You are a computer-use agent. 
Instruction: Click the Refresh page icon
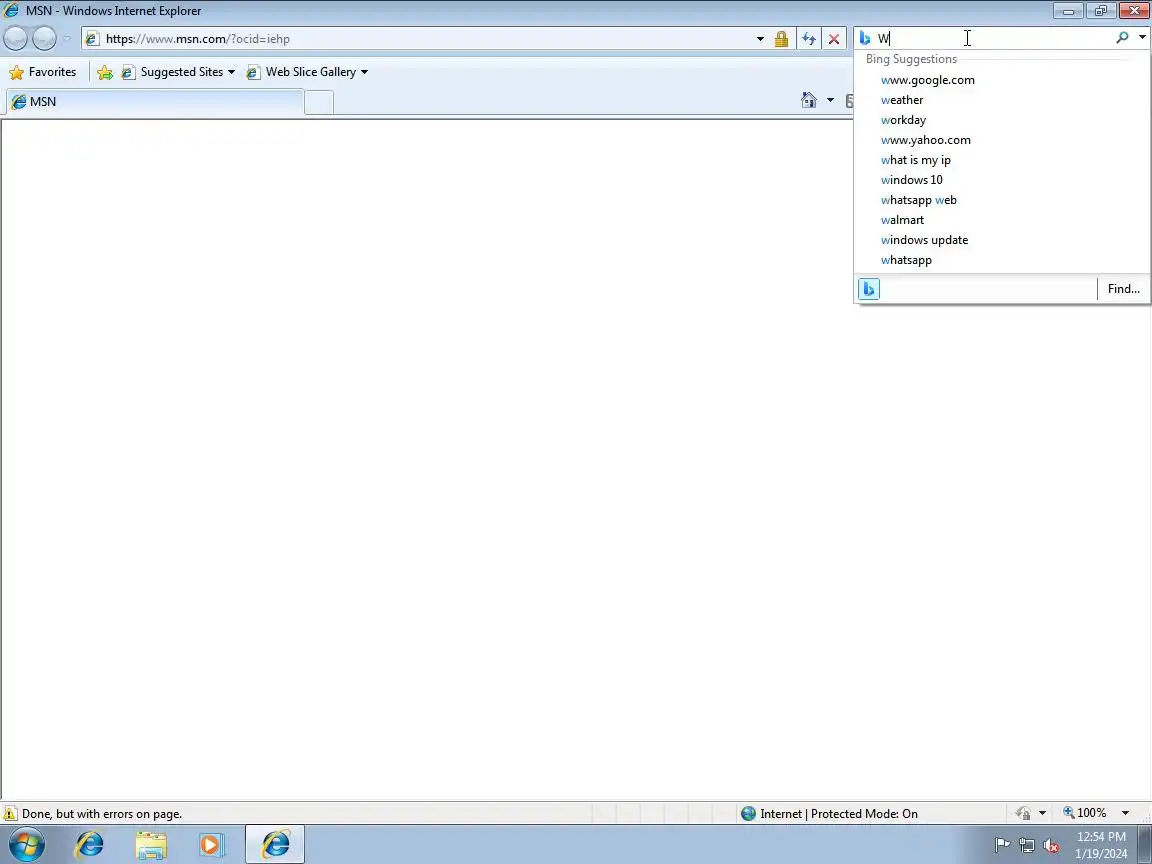[x=809, y=39]
